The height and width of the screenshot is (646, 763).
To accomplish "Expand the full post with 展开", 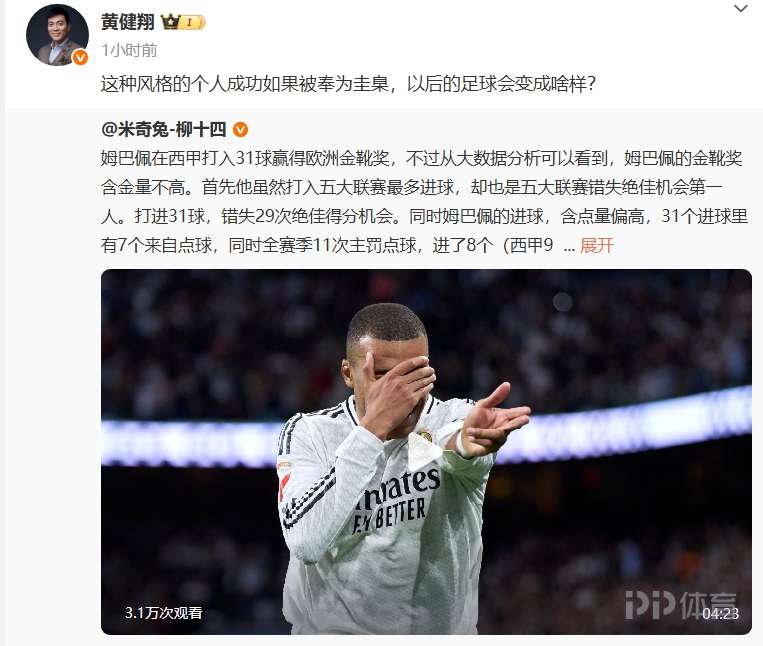I will [x=597, y=245].
